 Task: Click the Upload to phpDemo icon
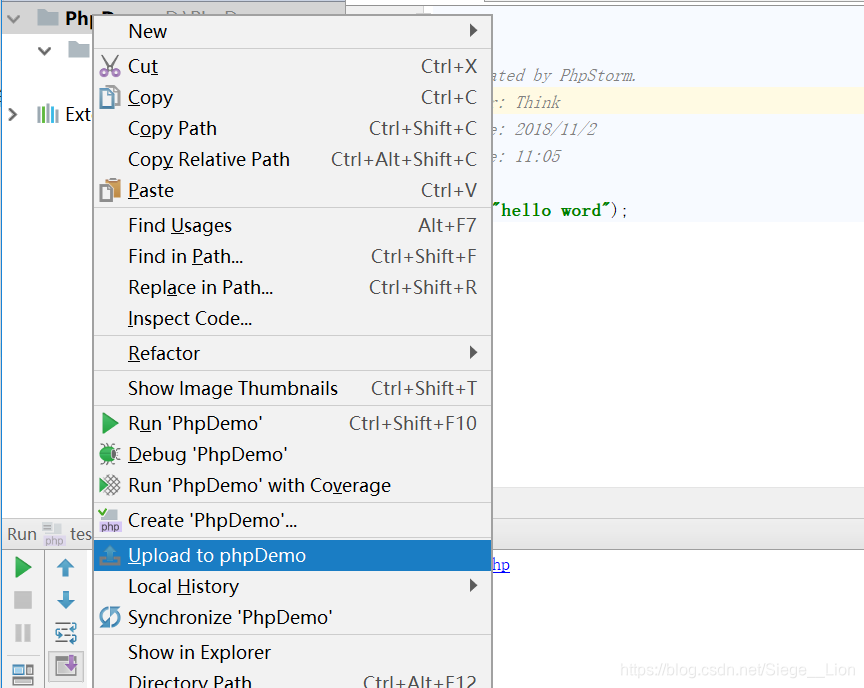(x=110, y=555)
